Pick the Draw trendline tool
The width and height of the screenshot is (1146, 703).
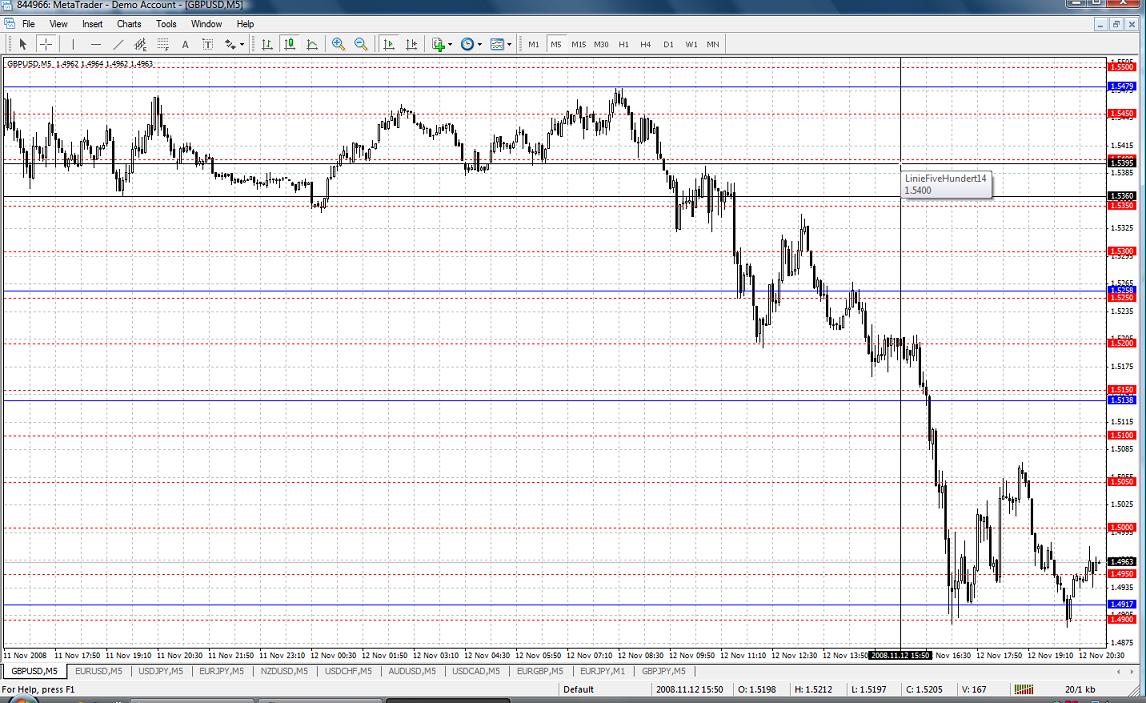point(118,45)
